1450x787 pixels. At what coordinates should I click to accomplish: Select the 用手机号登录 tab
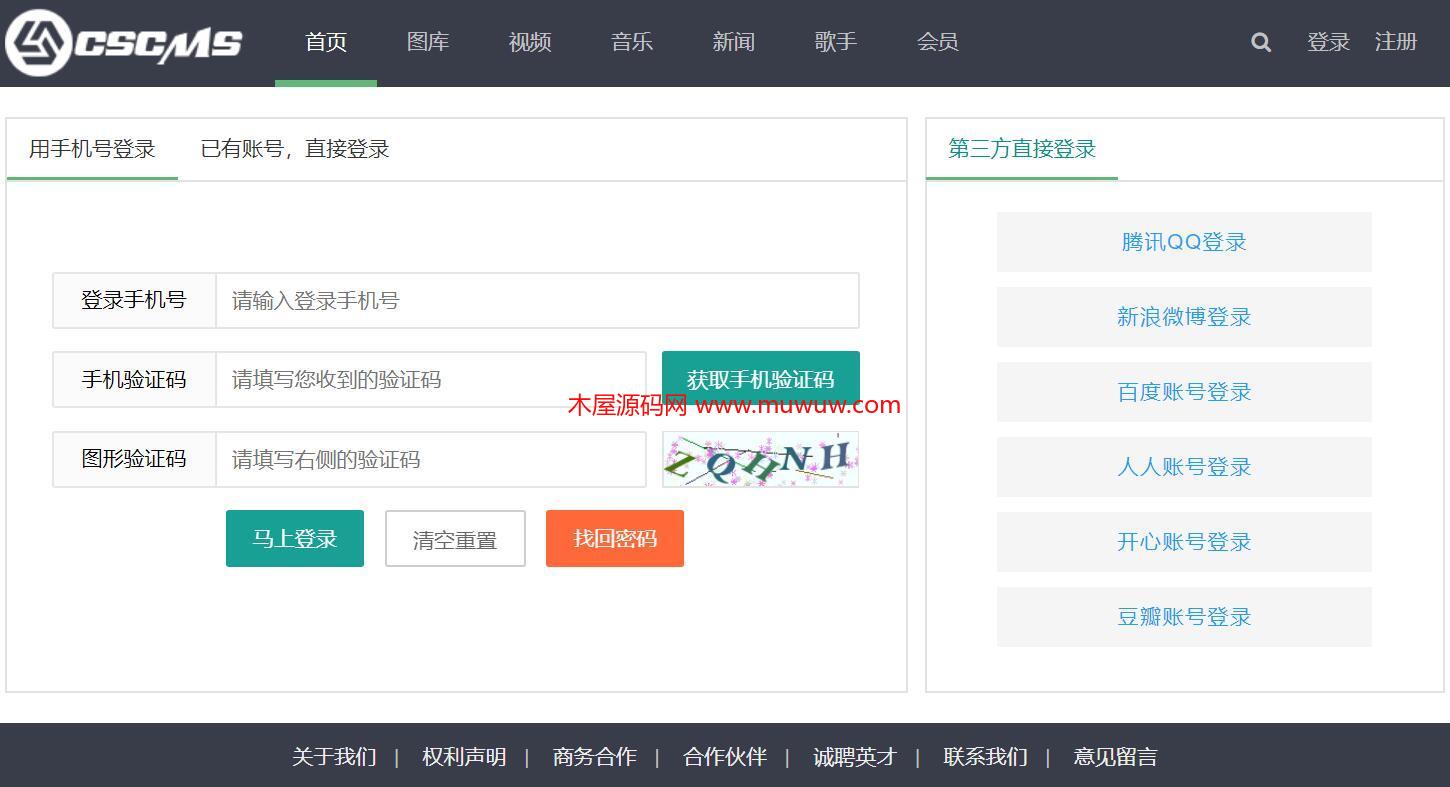(x=92, y=149)
